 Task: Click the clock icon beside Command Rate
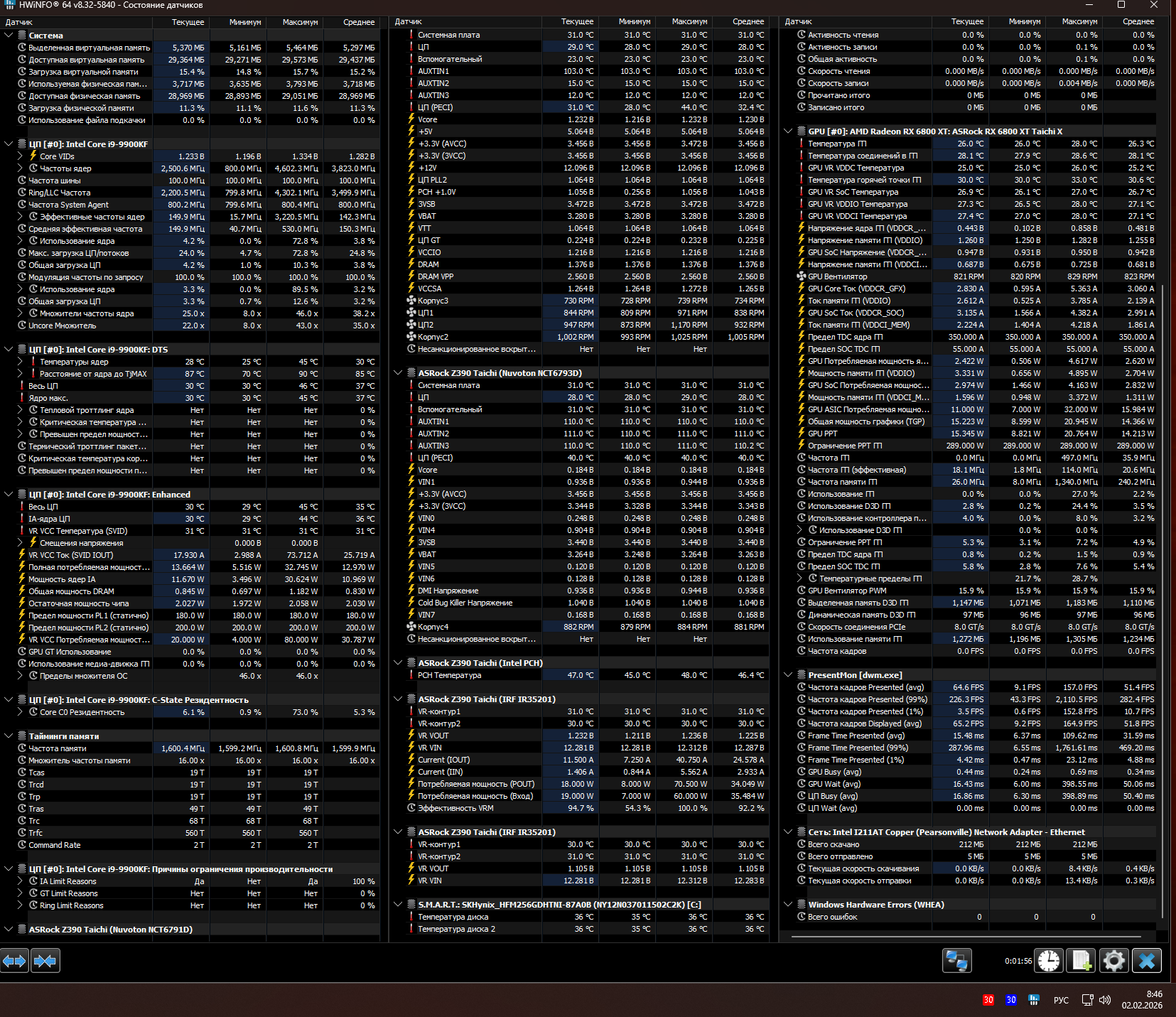(22, 845)
